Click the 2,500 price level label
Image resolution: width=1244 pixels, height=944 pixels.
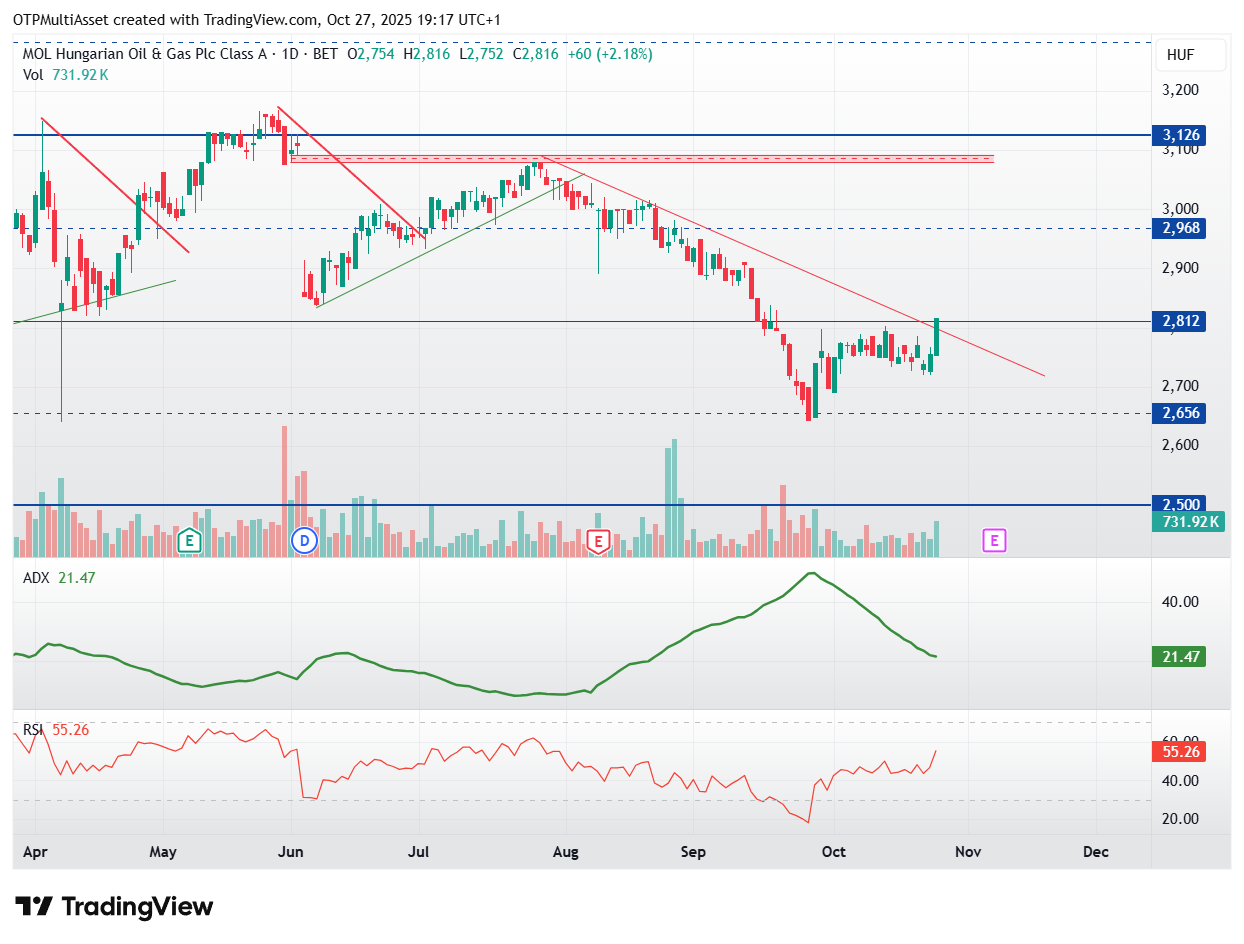[1180, 504]
